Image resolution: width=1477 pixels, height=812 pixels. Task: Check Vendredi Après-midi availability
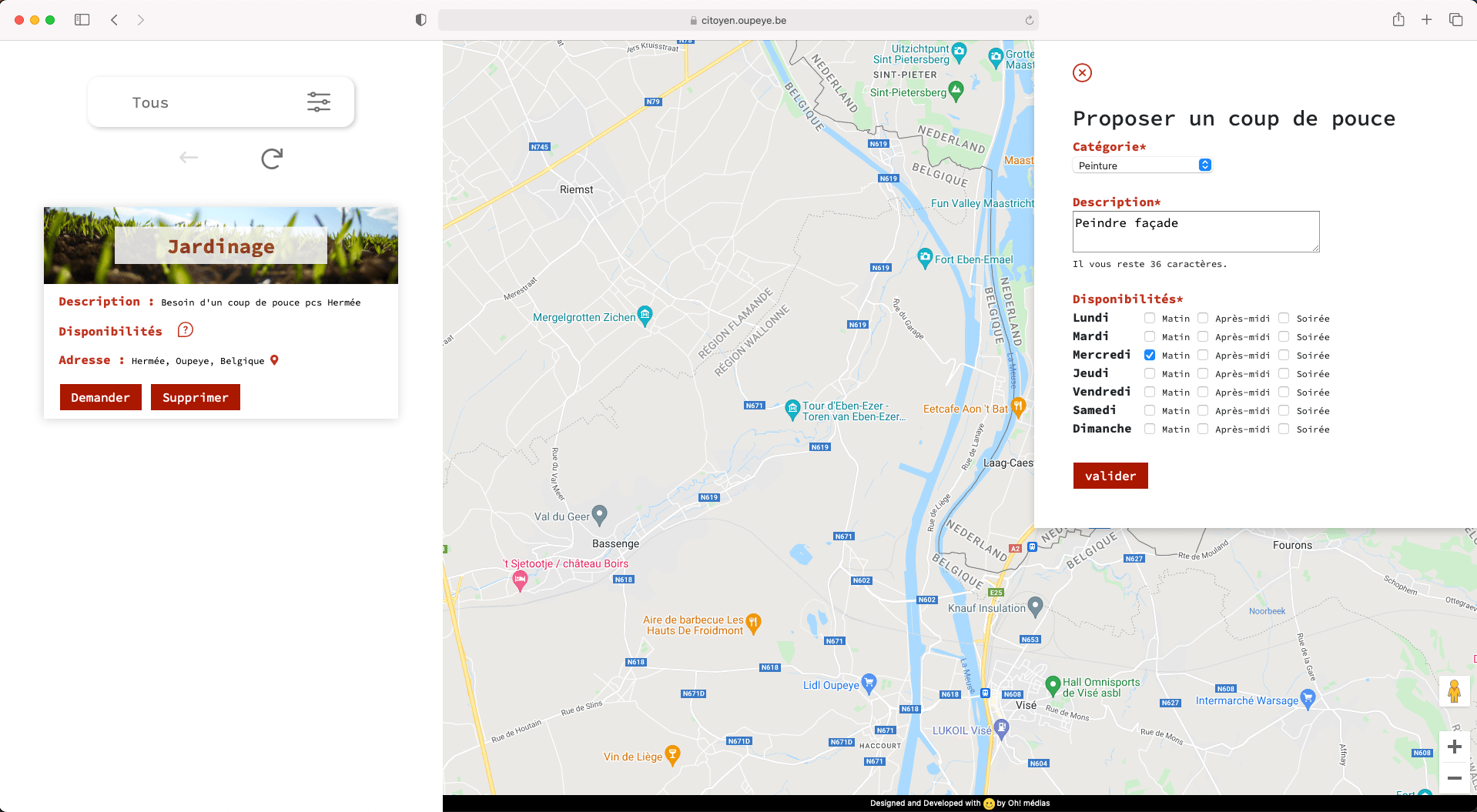1203,392
